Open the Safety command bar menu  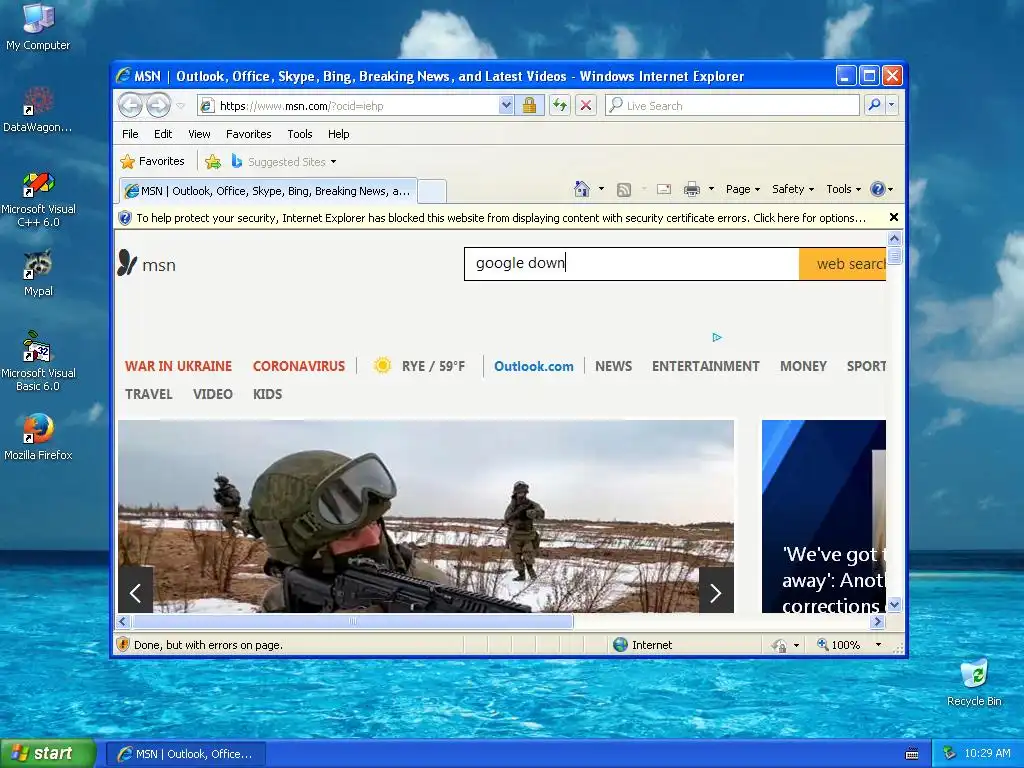coord(793,189)
